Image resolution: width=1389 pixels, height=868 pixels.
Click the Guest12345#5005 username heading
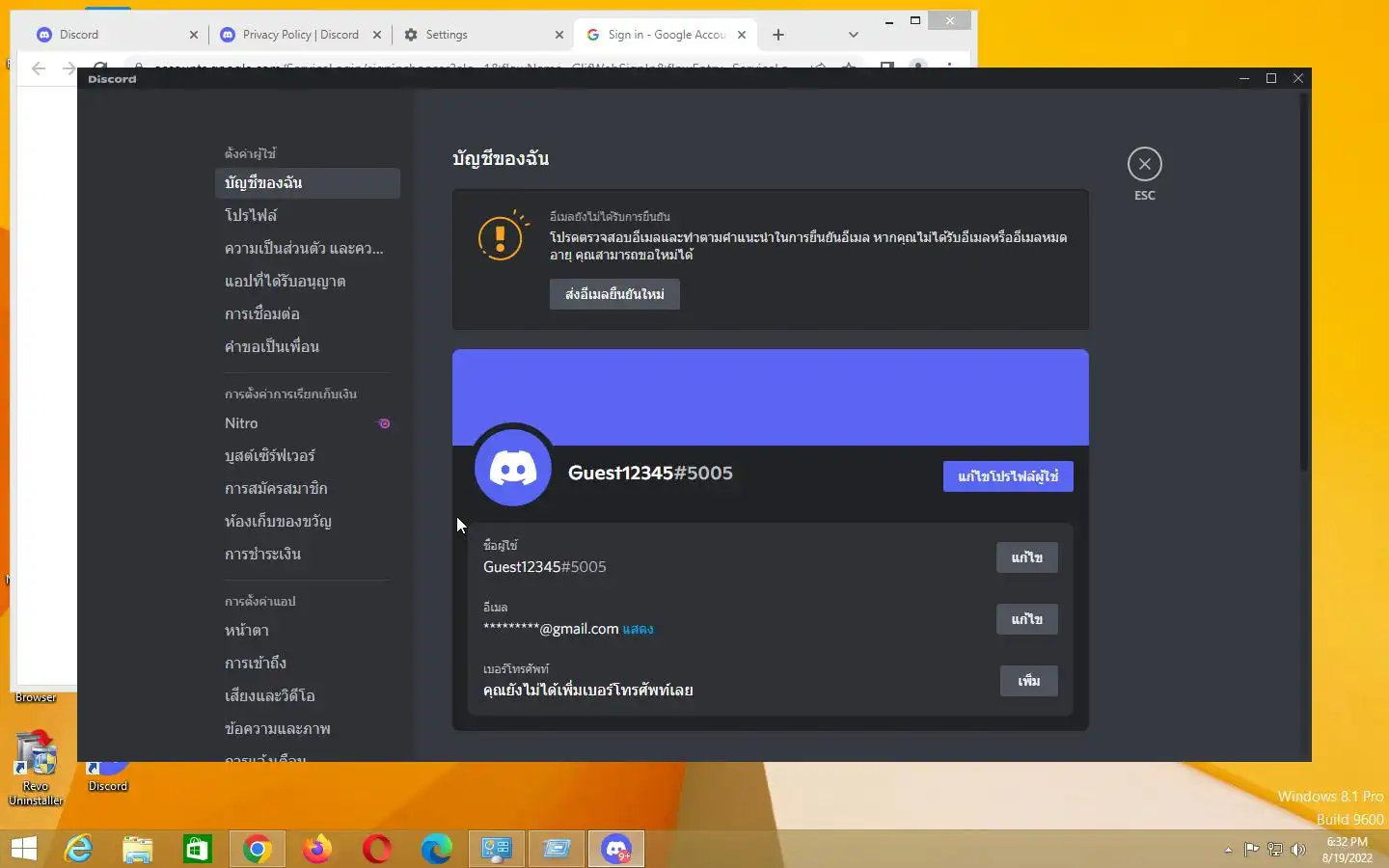pyautogui.click(x=650, y=474)
